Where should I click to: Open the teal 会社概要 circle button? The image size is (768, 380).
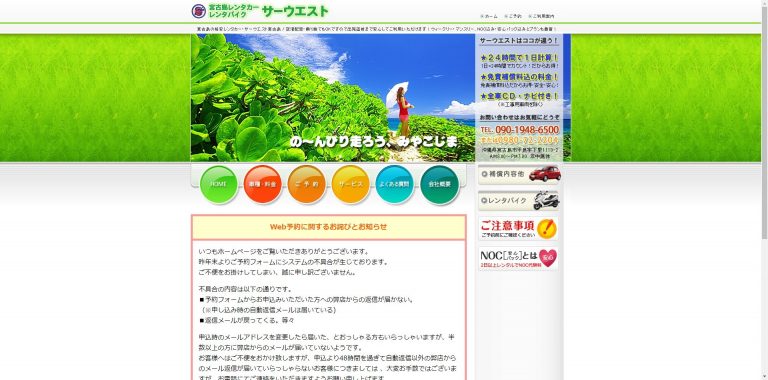coord(439,185)
